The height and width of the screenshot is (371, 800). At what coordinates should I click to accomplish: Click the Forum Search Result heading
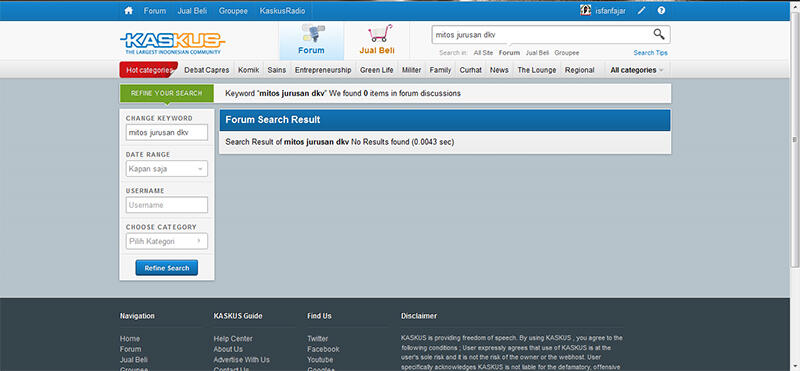point(273,120)
